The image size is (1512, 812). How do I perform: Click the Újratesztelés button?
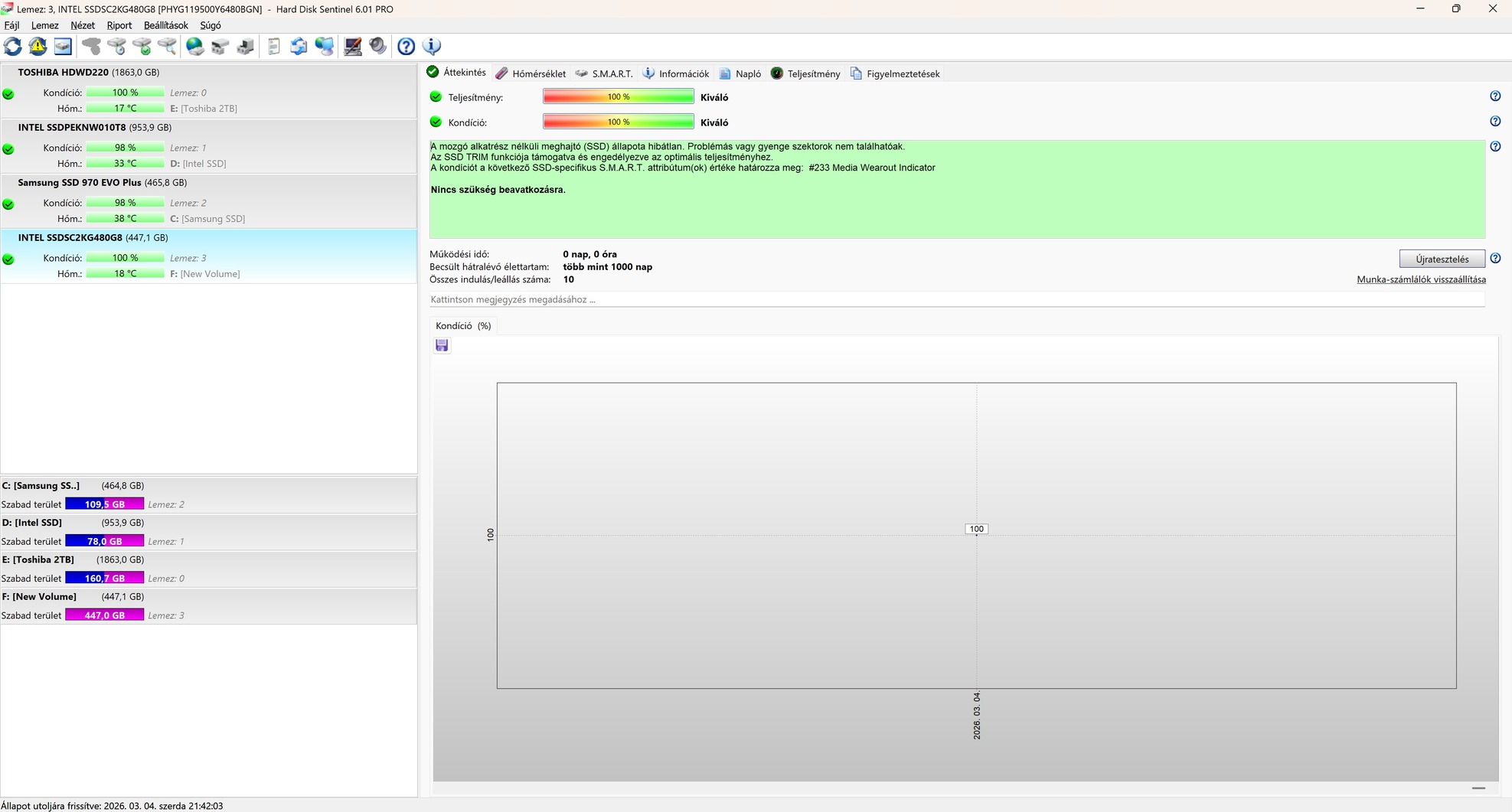point(1442,259)
